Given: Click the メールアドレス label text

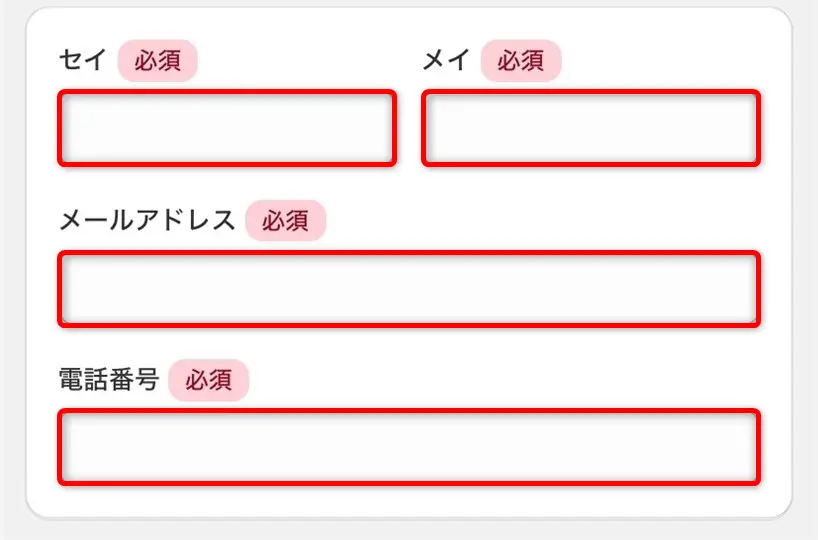Looking at the screenshot, I should [x=147, y=220].
